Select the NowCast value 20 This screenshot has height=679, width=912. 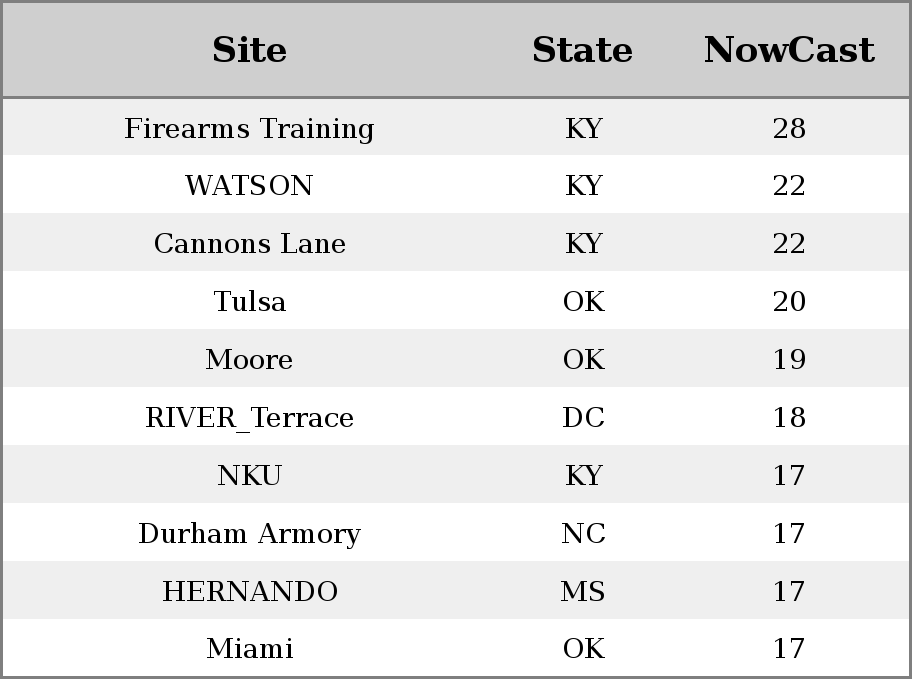pos(789,301)
